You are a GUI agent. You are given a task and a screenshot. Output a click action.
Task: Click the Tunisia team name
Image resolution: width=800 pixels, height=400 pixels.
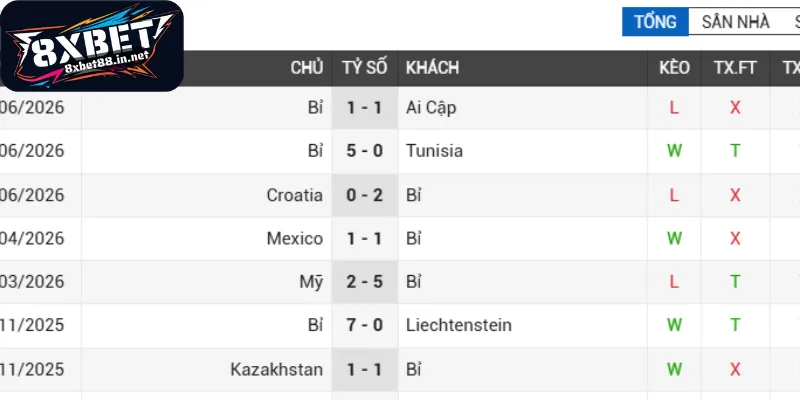pyautogui.click(x=434, y=151)
